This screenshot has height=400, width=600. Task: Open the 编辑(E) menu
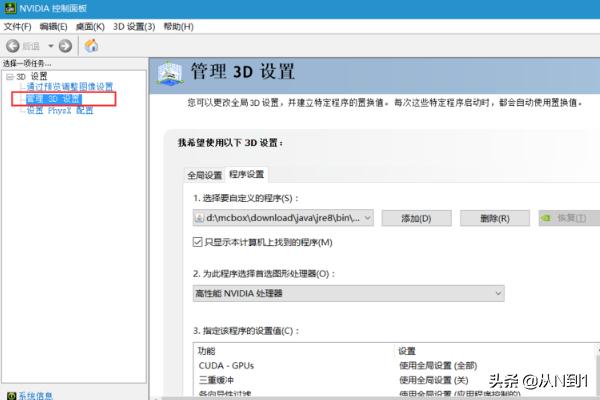(x=53, y=26)
